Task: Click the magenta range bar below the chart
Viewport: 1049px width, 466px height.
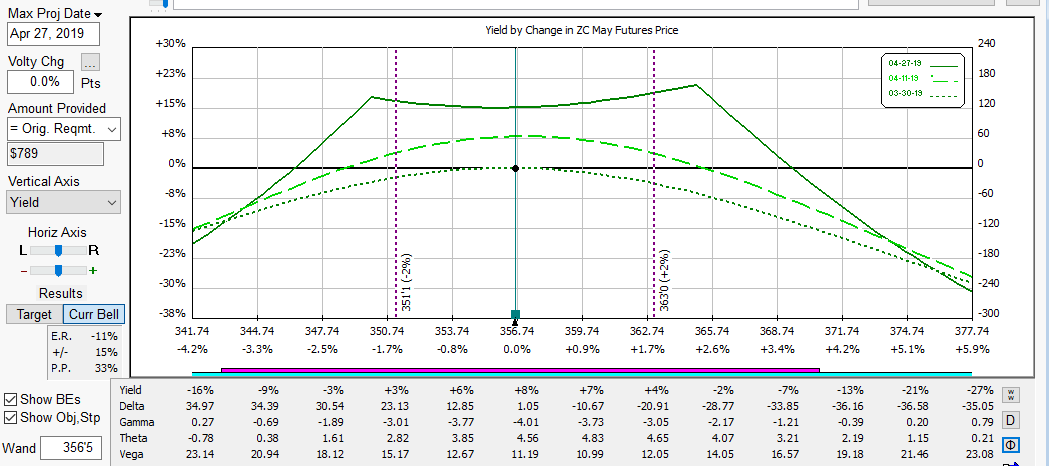Action: pos(520,369)
